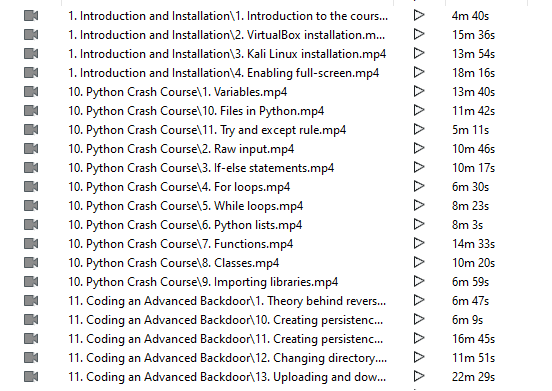This screenshot has width=552, height=391.
Task: Click camera icon beside For loops.mp4
Action: point(31,187)
